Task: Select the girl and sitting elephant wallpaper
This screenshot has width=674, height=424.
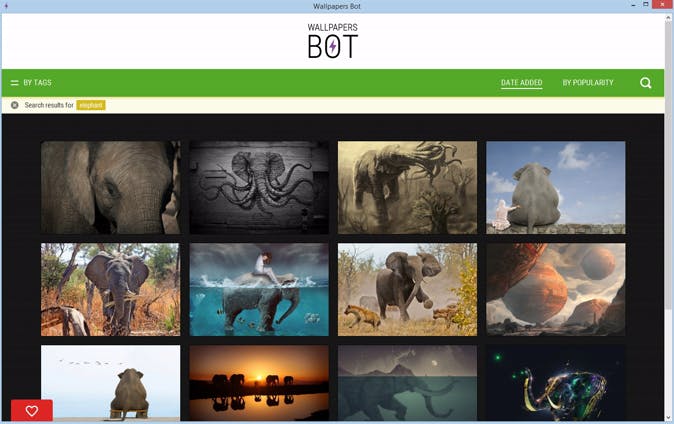Action: pyautogui.click(x=555, y=187)
